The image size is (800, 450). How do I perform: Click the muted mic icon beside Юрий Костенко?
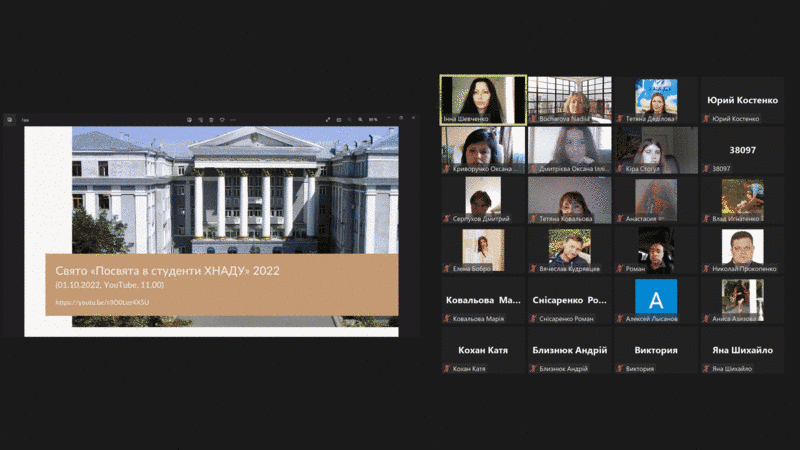[706, 119]
